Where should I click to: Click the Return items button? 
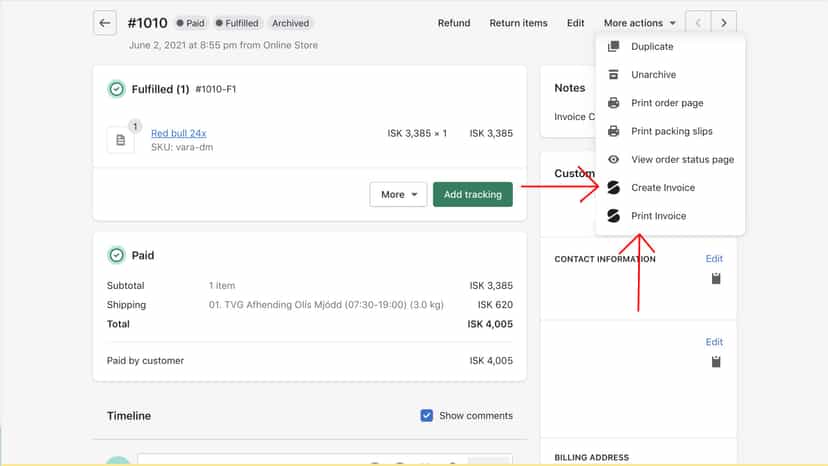[x=518, y=23]
